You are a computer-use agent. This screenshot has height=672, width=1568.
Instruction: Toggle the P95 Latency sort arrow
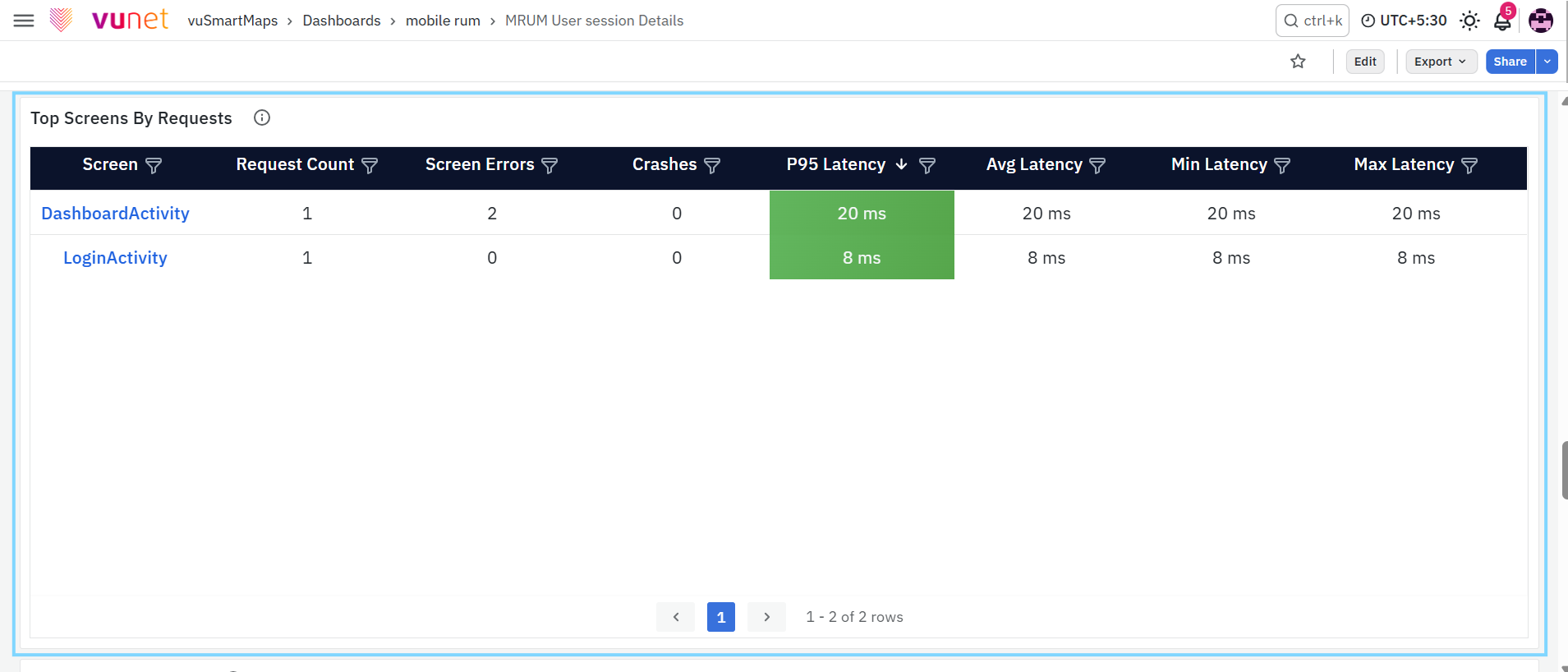click(901, 164)
